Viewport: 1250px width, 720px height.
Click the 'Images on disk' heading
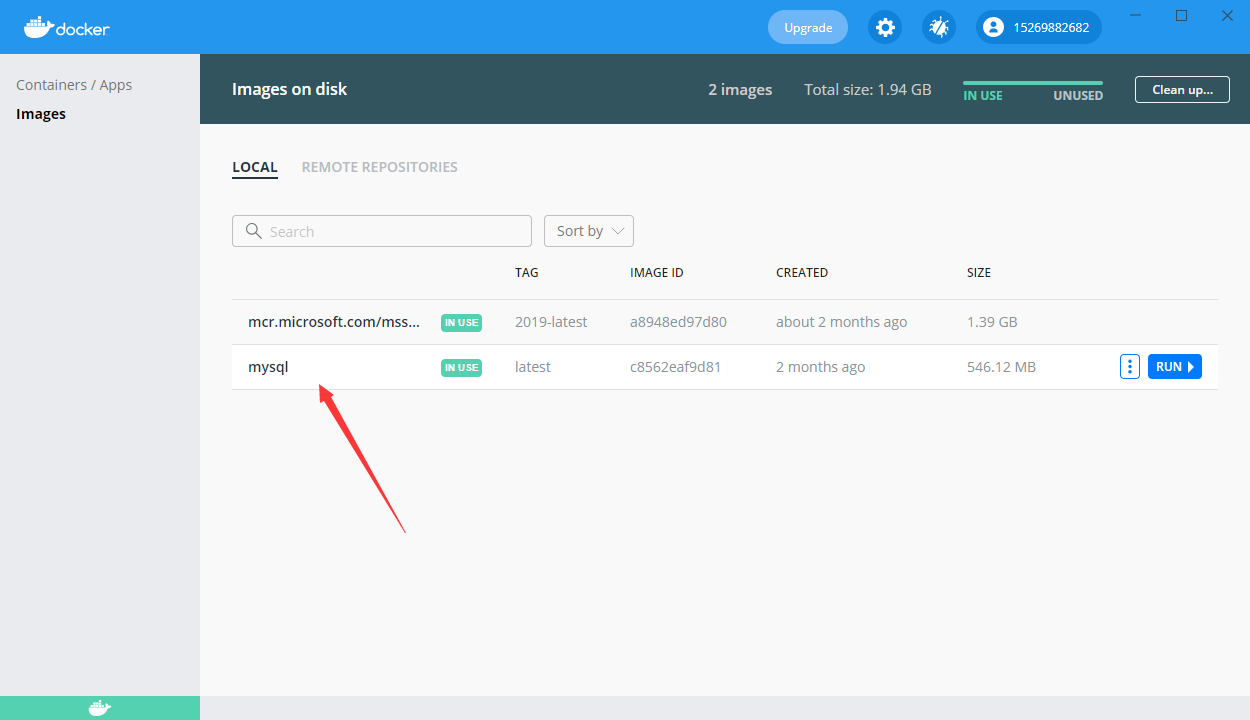click(x=290, y=89)
